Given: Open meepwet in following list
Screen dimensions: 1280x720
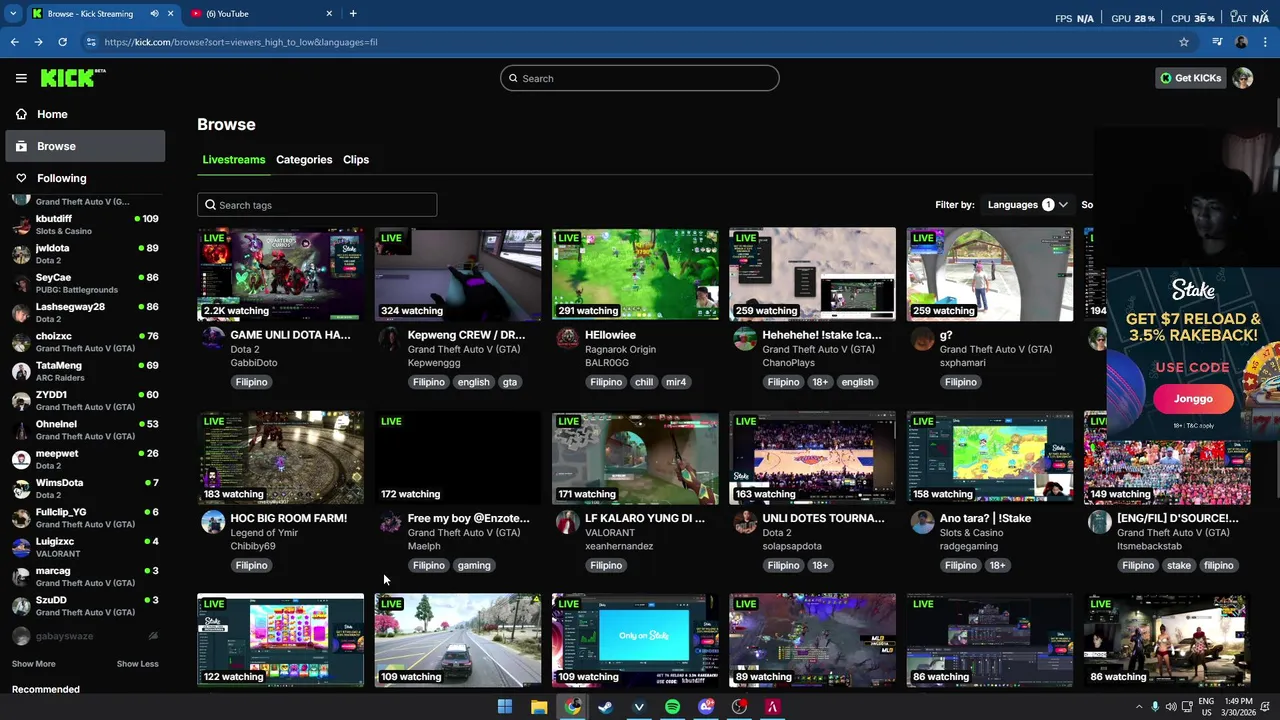Looking at the screenshot, I should (85, 459).
